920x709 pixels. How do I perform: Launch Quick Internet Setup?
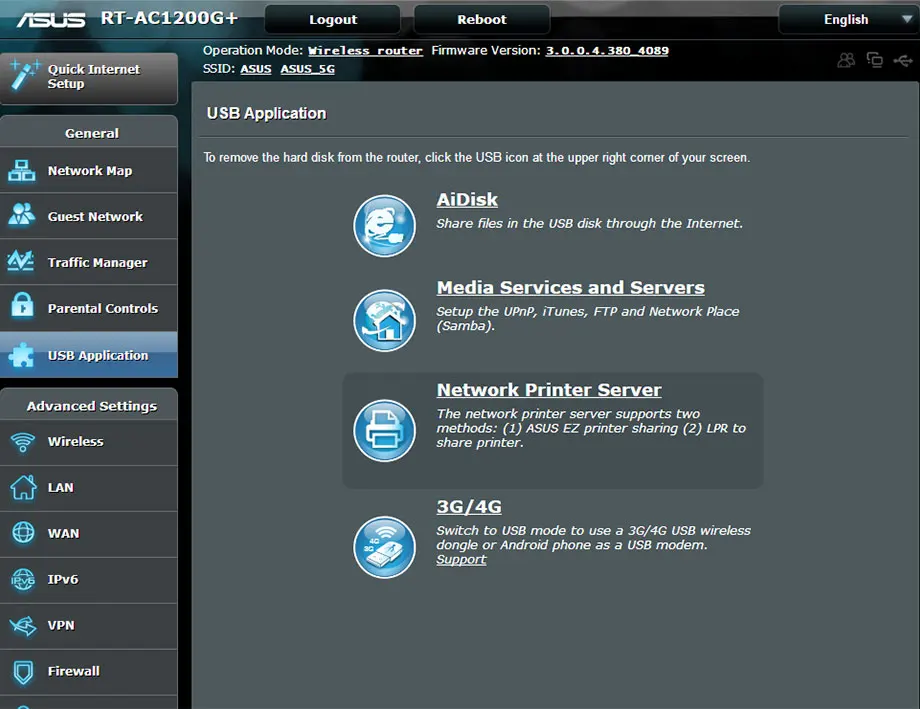click(89, 79)
